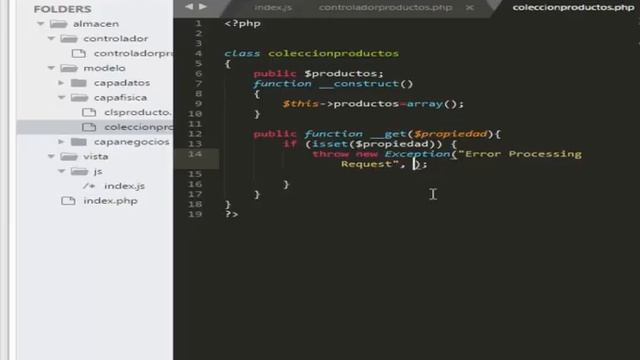The height and width of the screenshot is (360, 640).
Task: Select the capafisica folder label
Action: [120, 98]
